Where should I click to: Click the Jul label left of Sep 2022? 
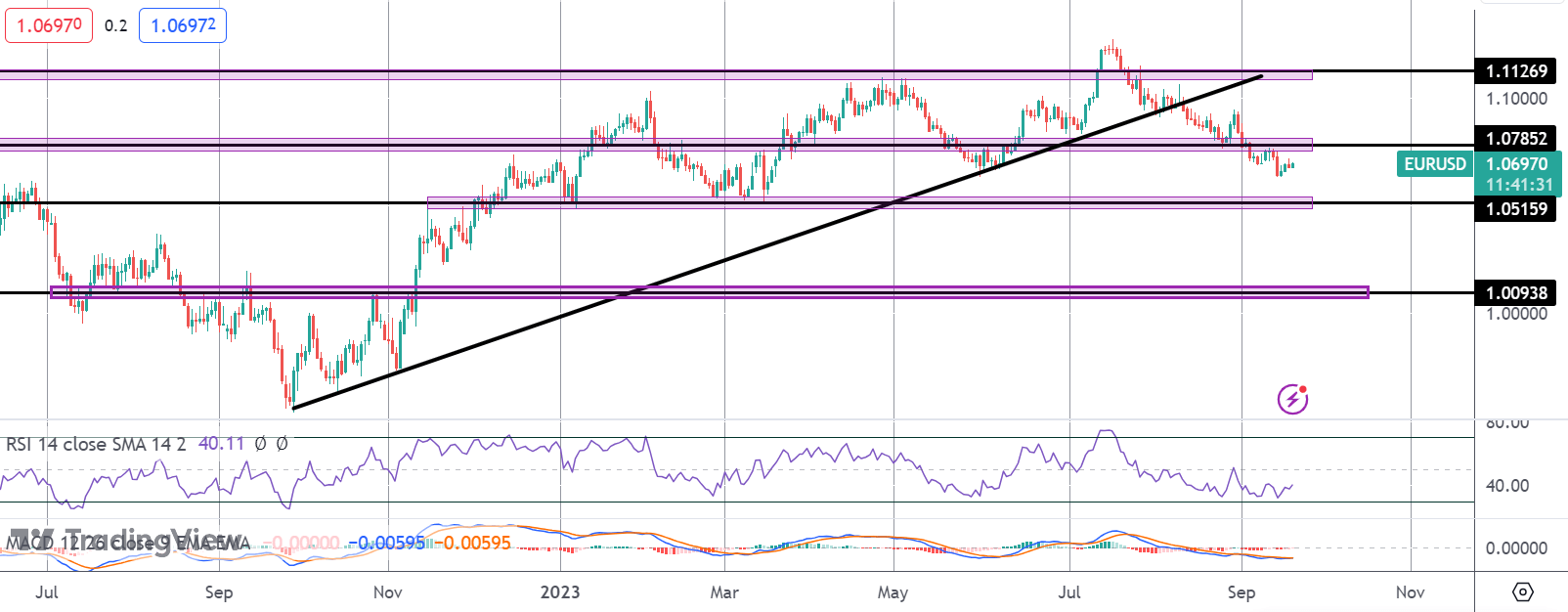coord(47,592)
